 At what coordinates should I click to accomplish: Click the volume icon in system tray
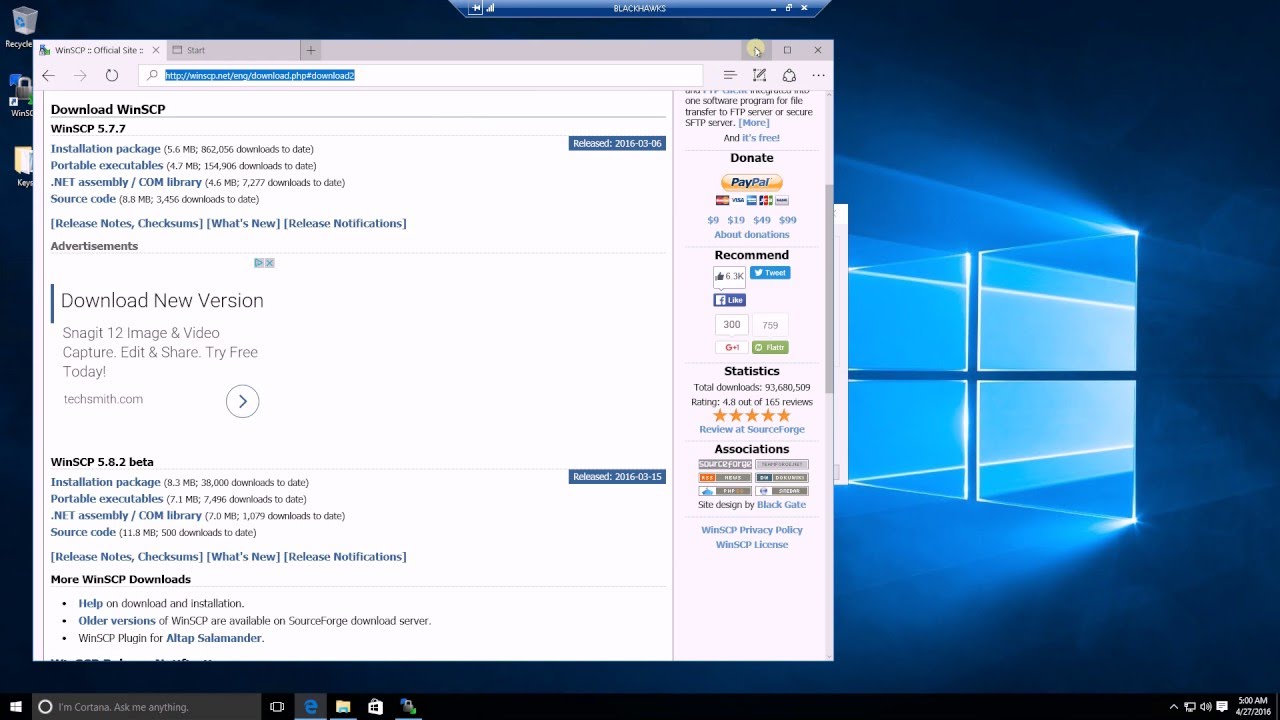click(1206, 707)
